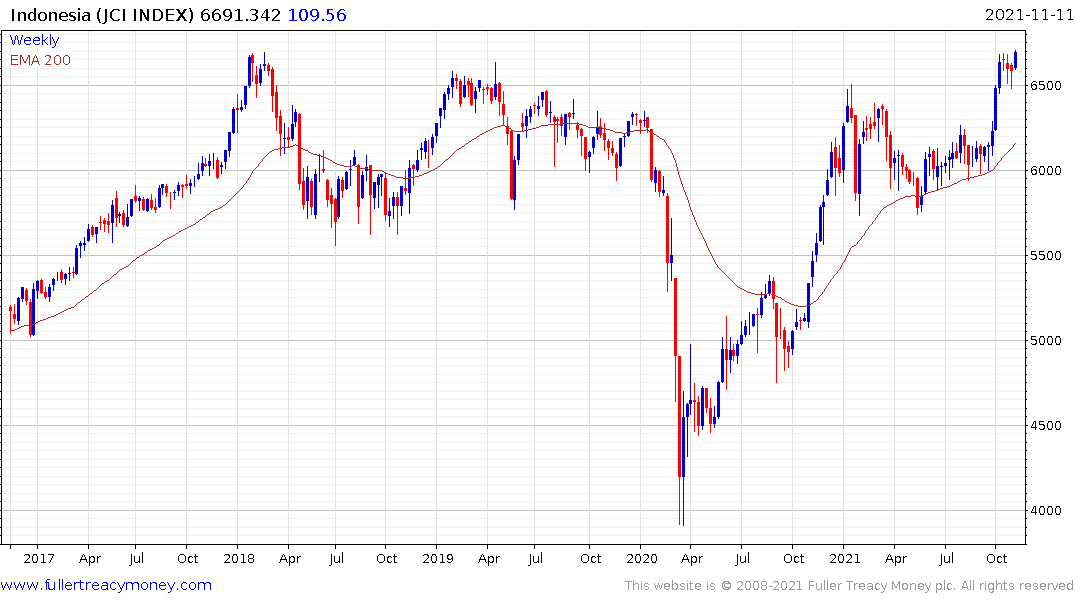This screenshot has width=1075, height=600.
Task: Click the 6000 price axis label
Action: click(x=1046, y=171)
